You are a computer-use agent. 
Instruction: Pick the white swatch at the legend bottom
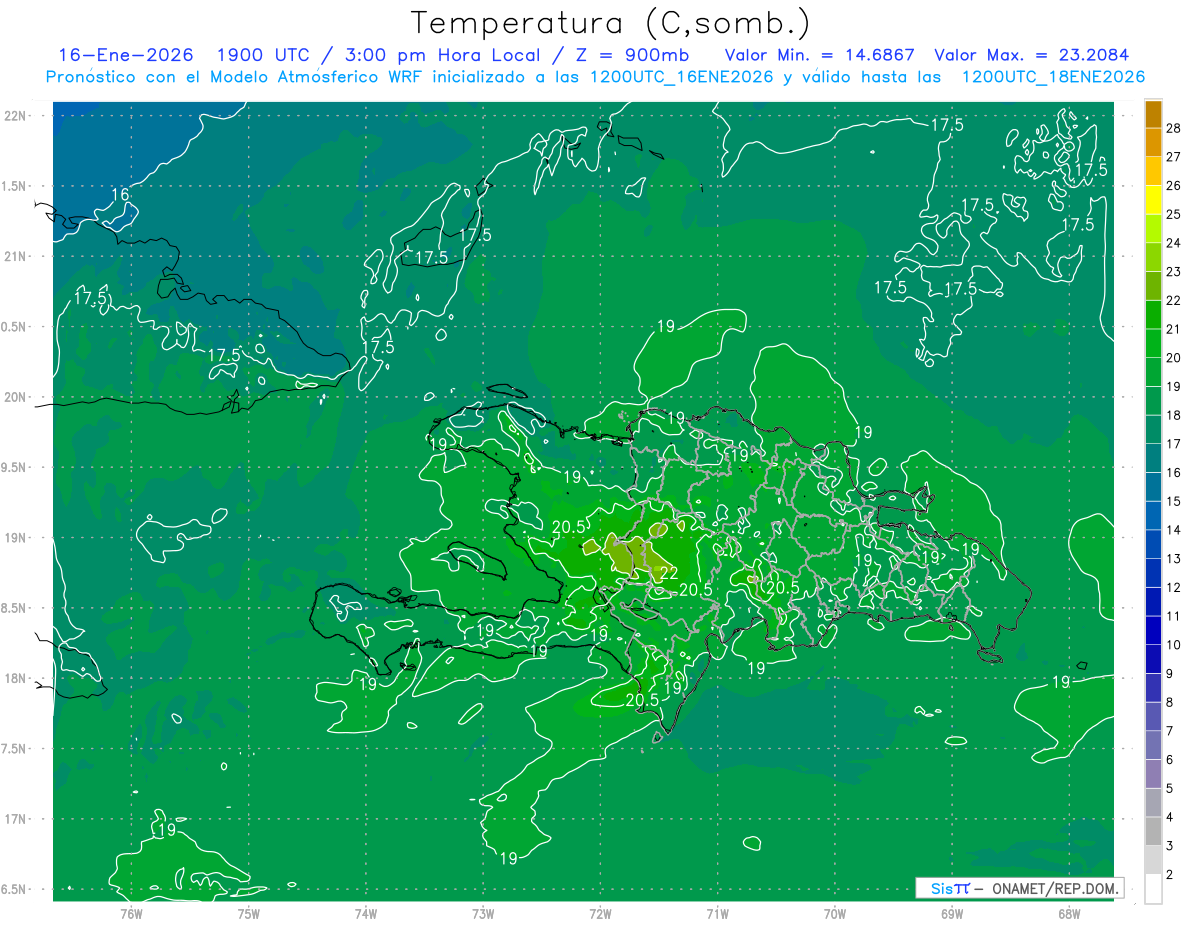1153,889
